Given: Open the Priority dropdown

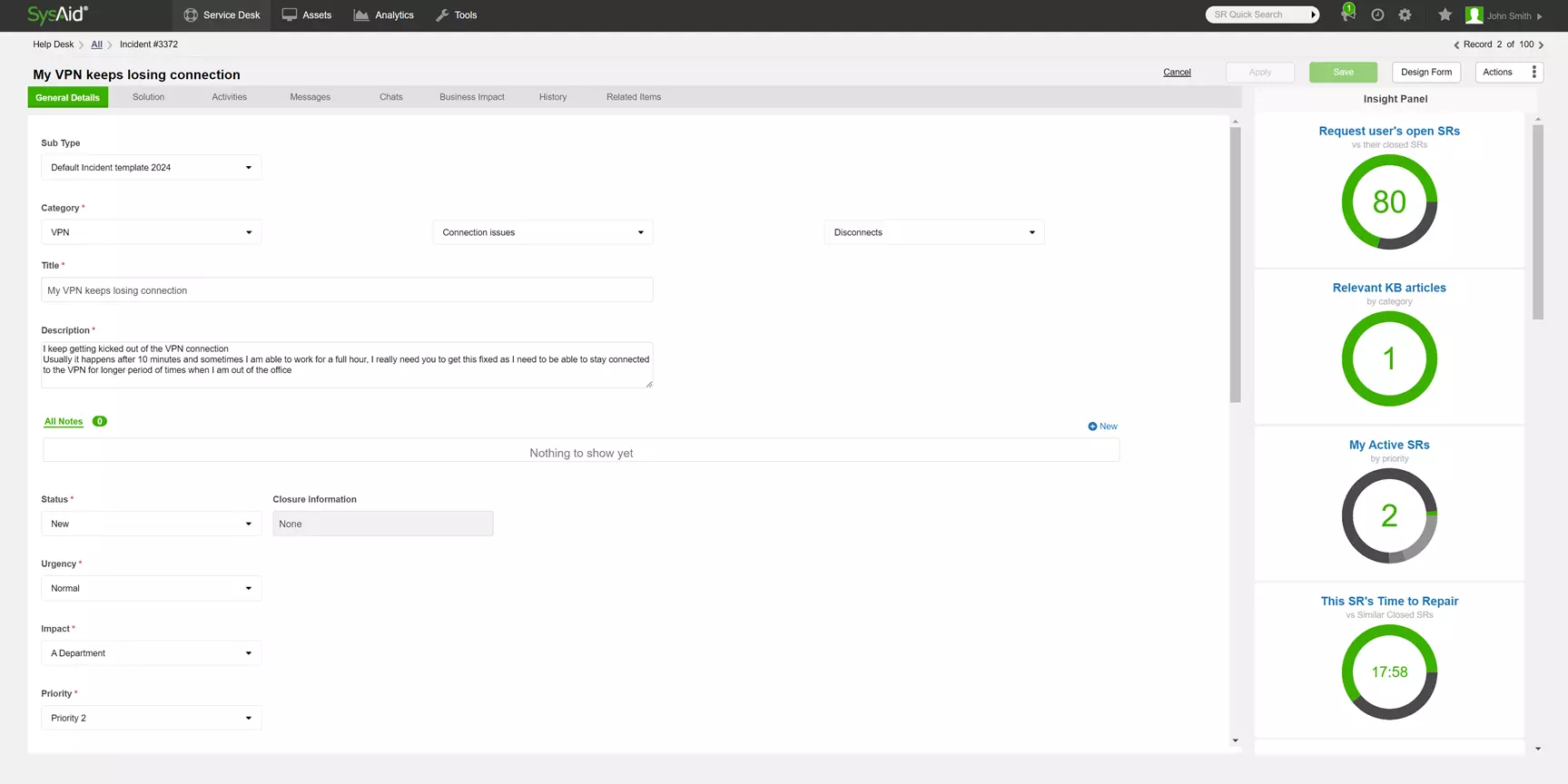Looking at the screenshot, I should (x=152, y=718).
